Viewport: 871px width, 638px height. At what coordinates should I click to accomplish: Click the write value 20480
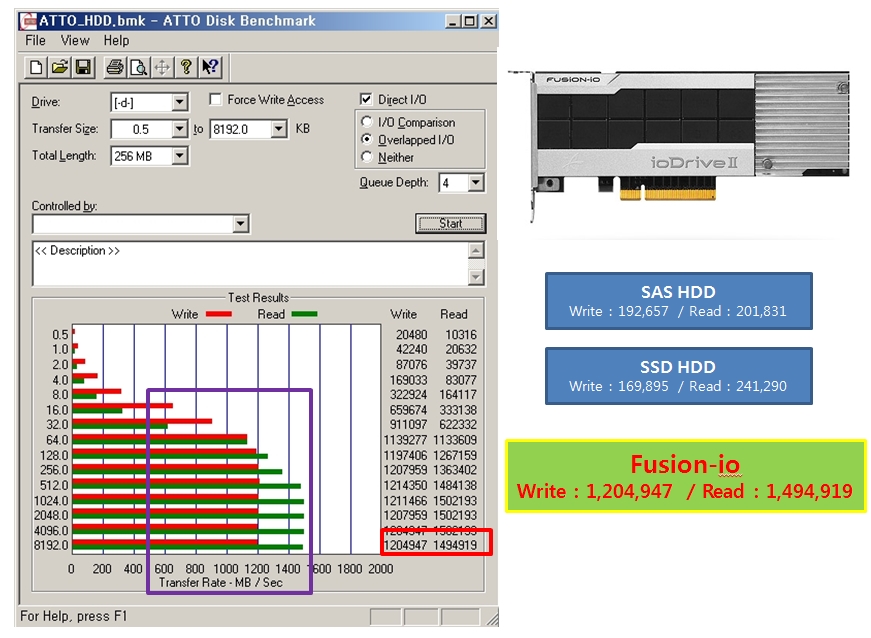[x=412, y=335]
